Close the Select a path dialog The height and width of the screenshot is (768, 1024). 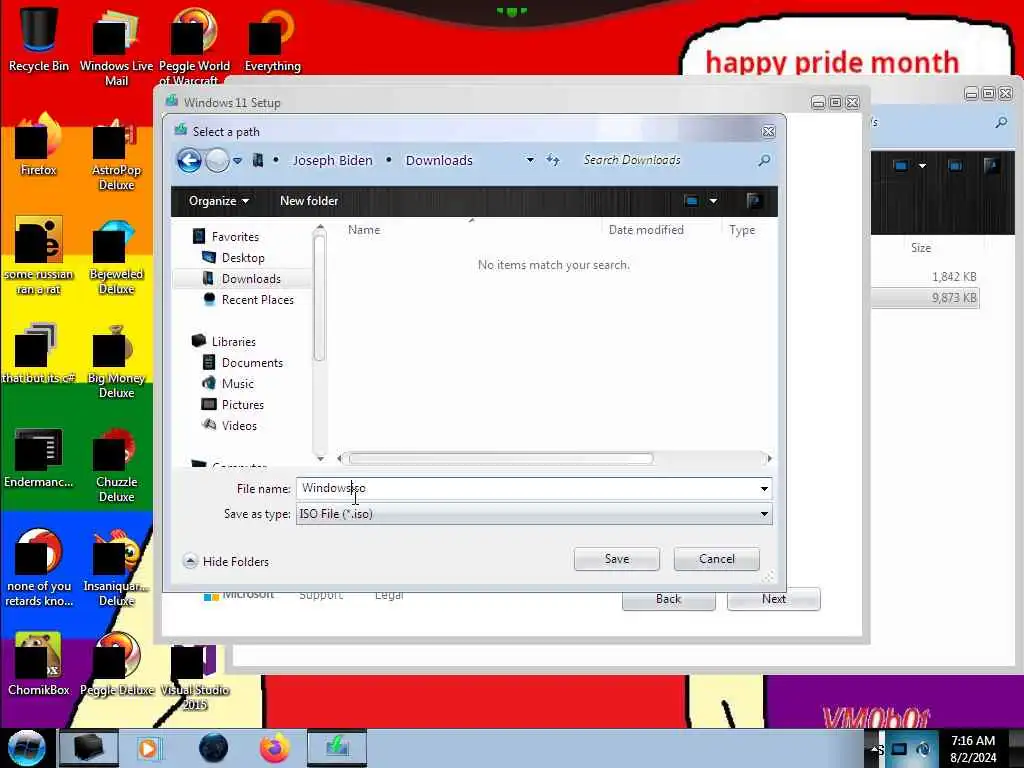tap(769, 132)
